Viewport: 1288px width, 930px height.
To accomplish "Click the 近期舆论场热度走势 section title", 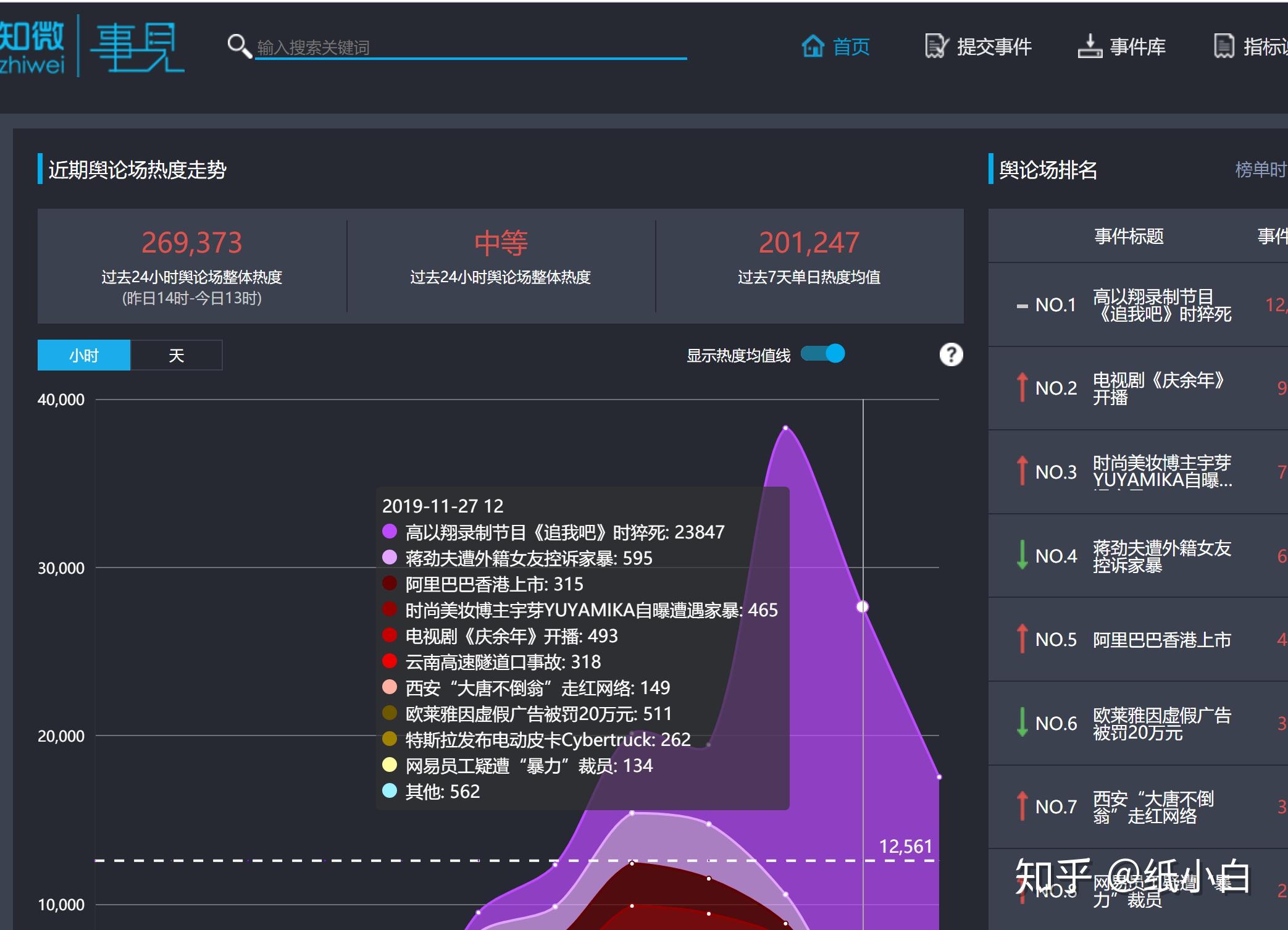I will click(137, 170).
